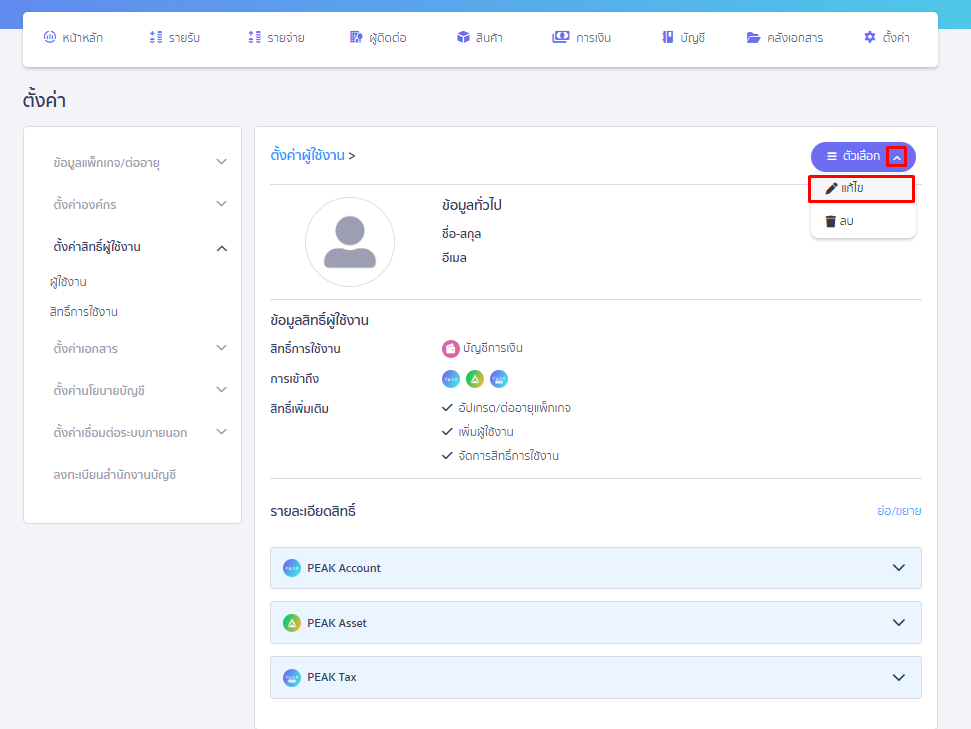Expand the ตั้งค่าองค์กร sidebar section

point(222,204)
